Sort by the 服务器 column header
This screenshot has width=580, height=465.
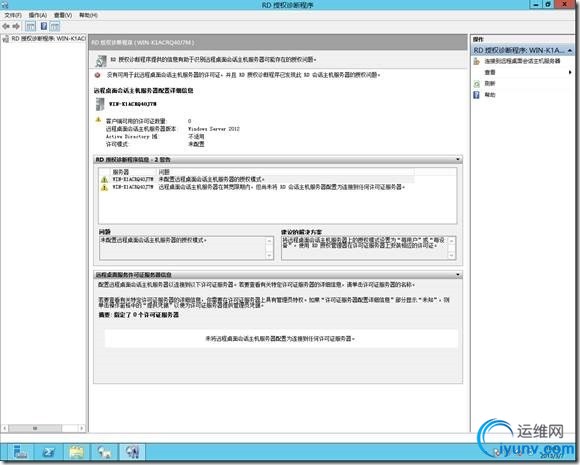[x=121, y=172]
